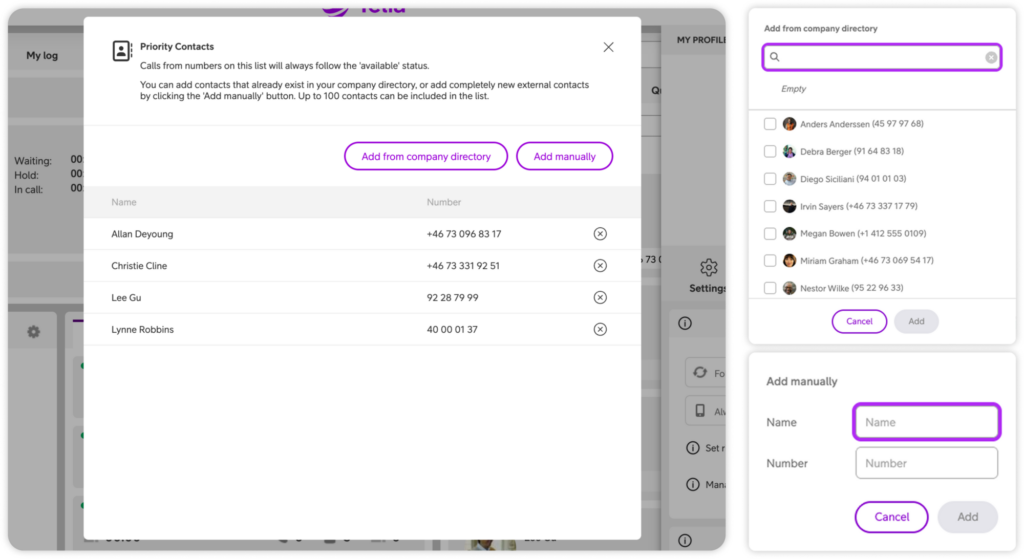Click the Add from company directory button

pyautogui.click(x=426, y=157)
